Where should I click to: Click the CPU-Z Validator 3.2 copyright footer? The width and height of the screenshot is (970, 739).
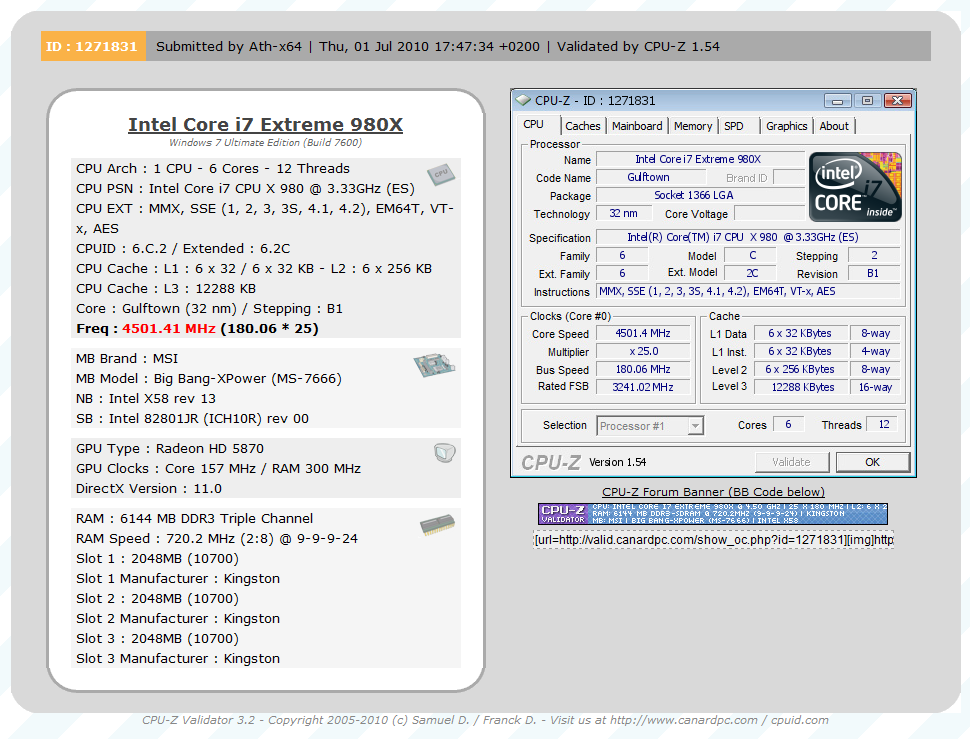point(485,720)
